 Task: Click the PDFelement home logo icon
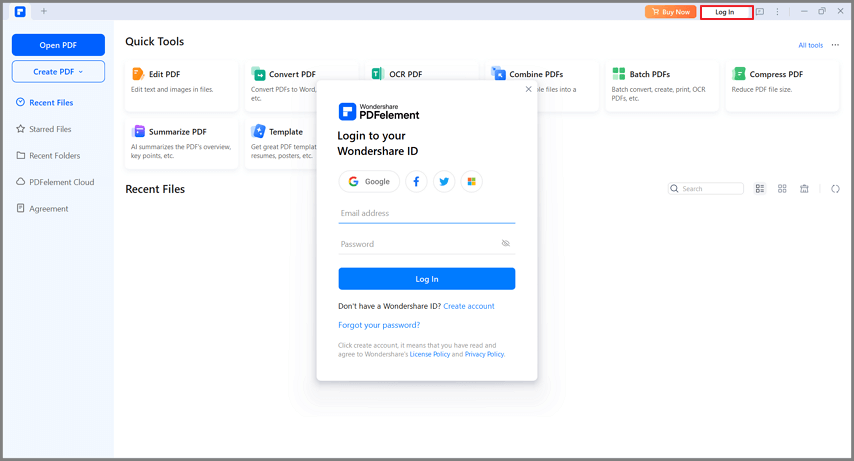click(20, 11)
